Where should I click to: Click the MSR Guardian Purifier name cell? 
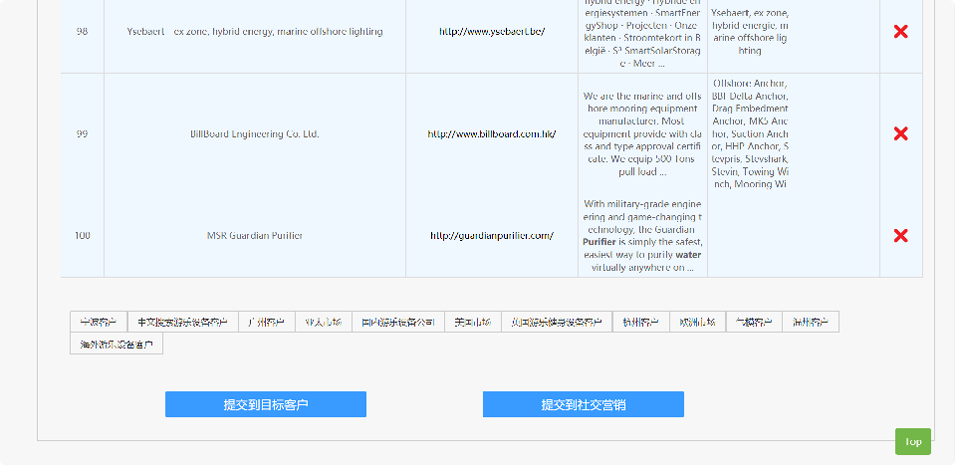(x=255, y=236)
